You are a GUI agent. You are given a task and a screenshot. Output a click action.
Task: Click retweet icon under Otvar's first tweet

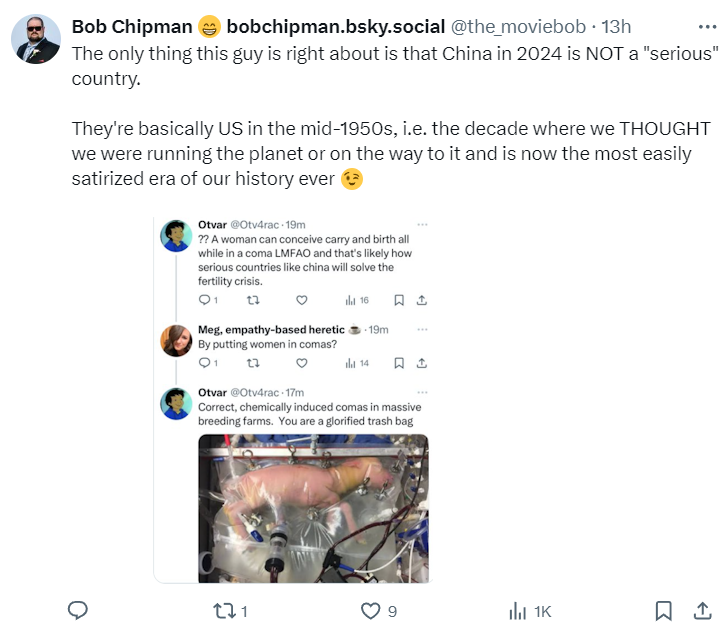pyautogui.click(x=251, y=299)
